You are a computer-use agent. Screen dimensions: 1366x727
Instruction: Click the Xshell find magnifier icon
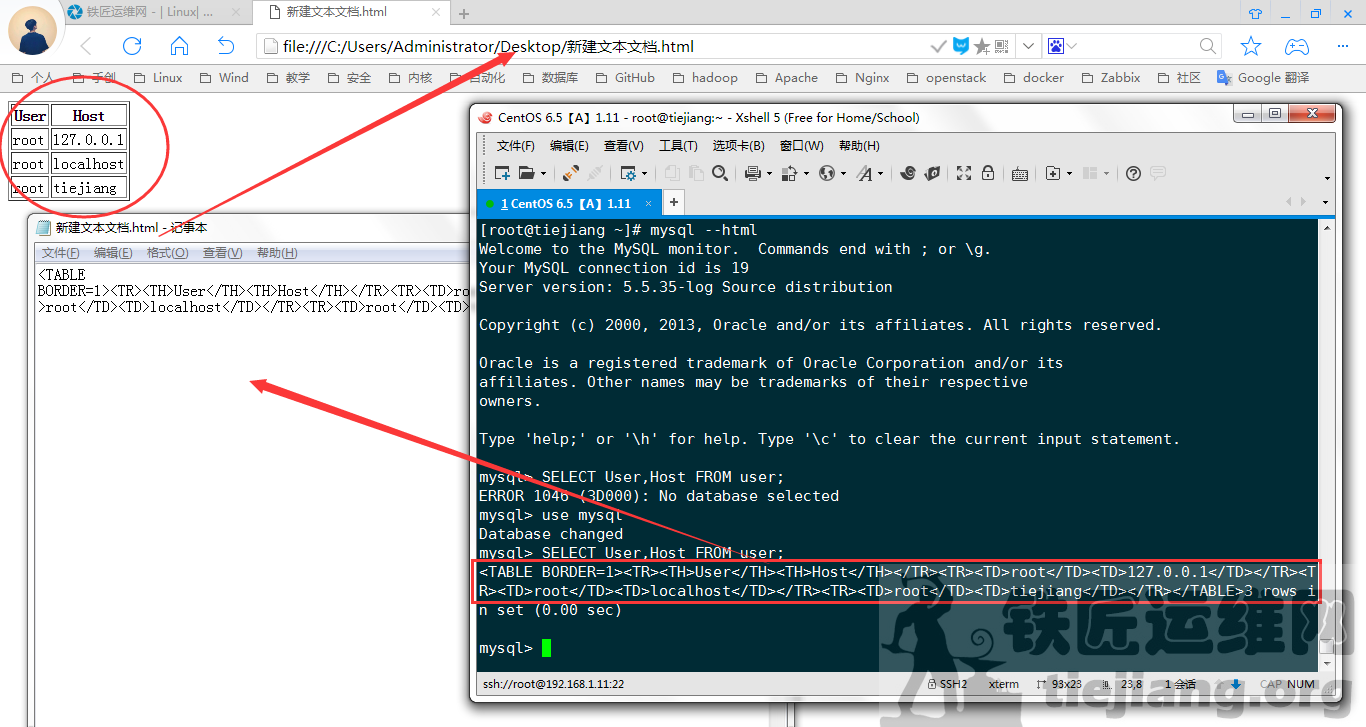click(x=720, y=173)
